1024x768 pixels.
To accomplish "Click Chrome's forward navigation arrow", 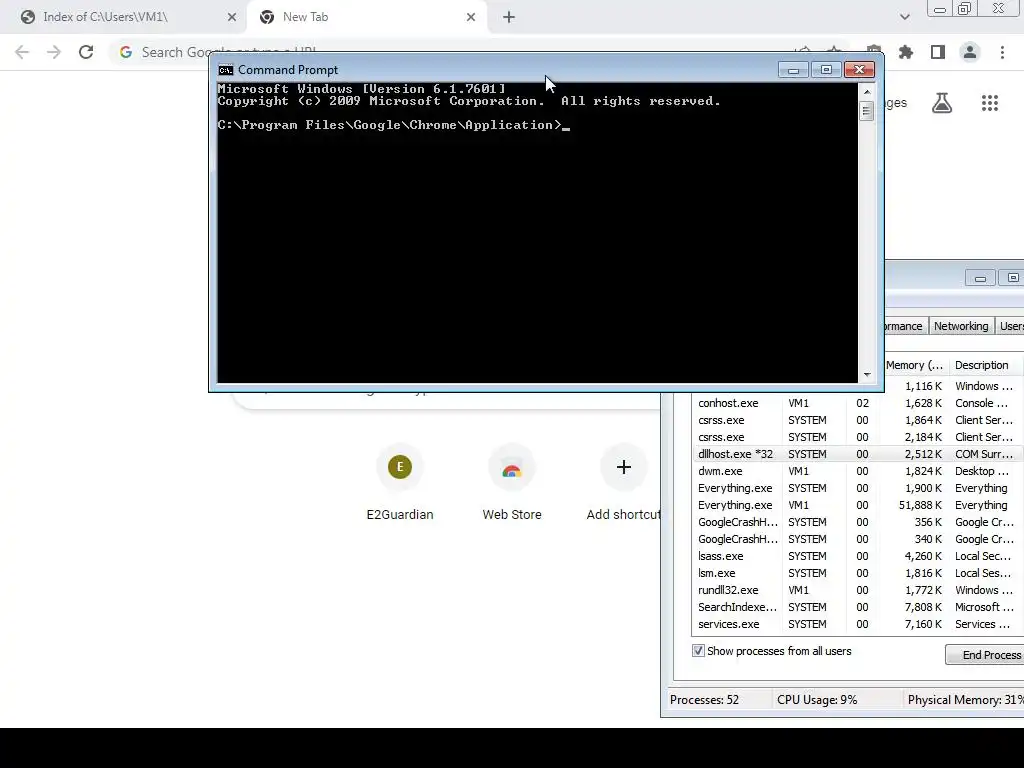I will click(x=54, y=52).
